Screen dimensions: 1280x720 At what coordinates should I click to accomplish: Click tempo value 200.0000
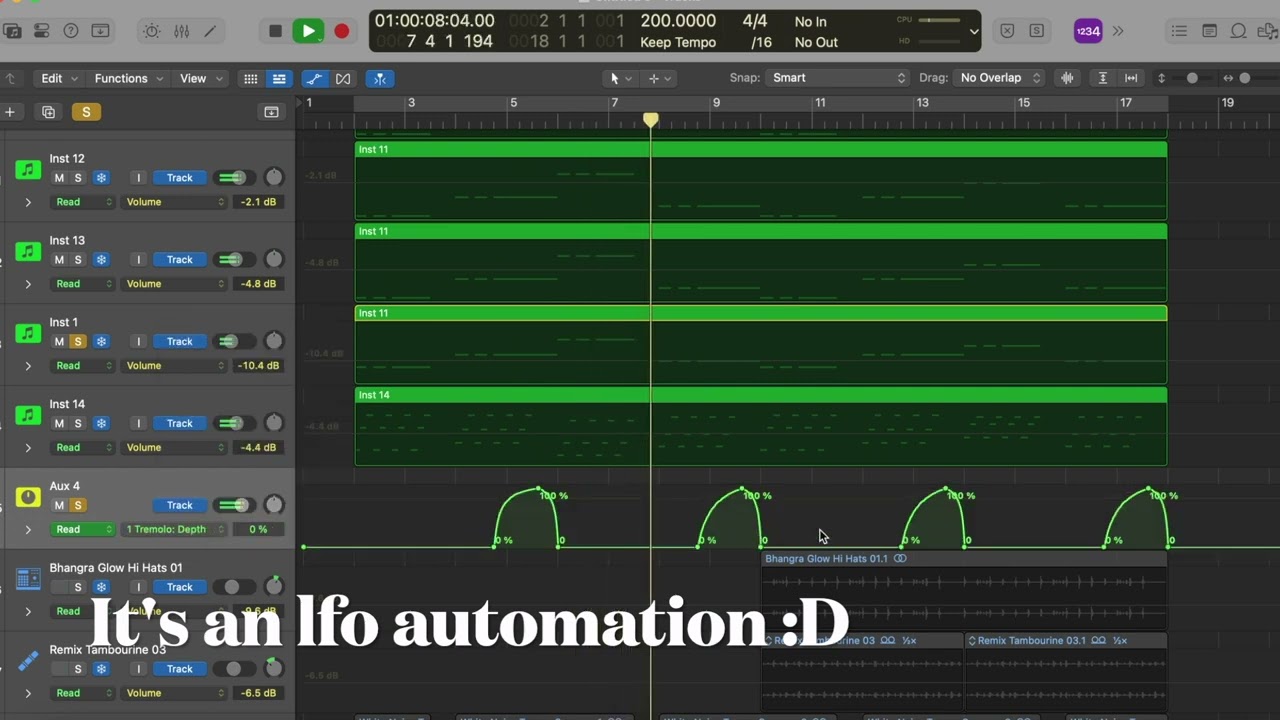678,21
